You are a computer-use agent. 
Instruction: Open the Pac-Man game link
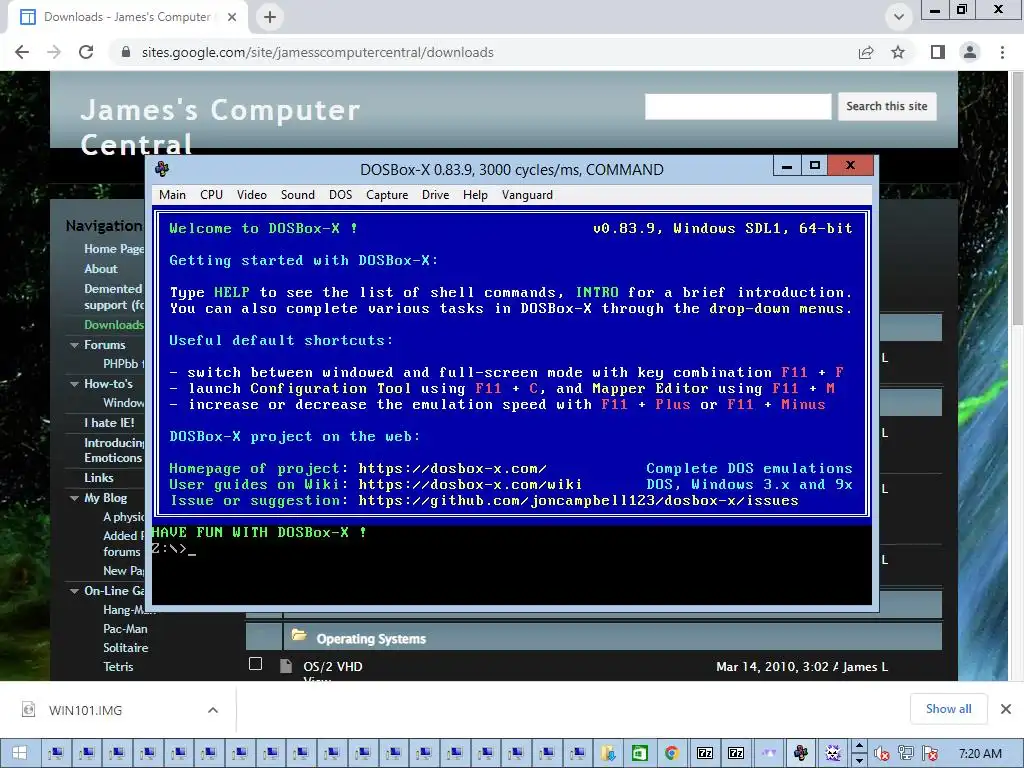point(125,629)
